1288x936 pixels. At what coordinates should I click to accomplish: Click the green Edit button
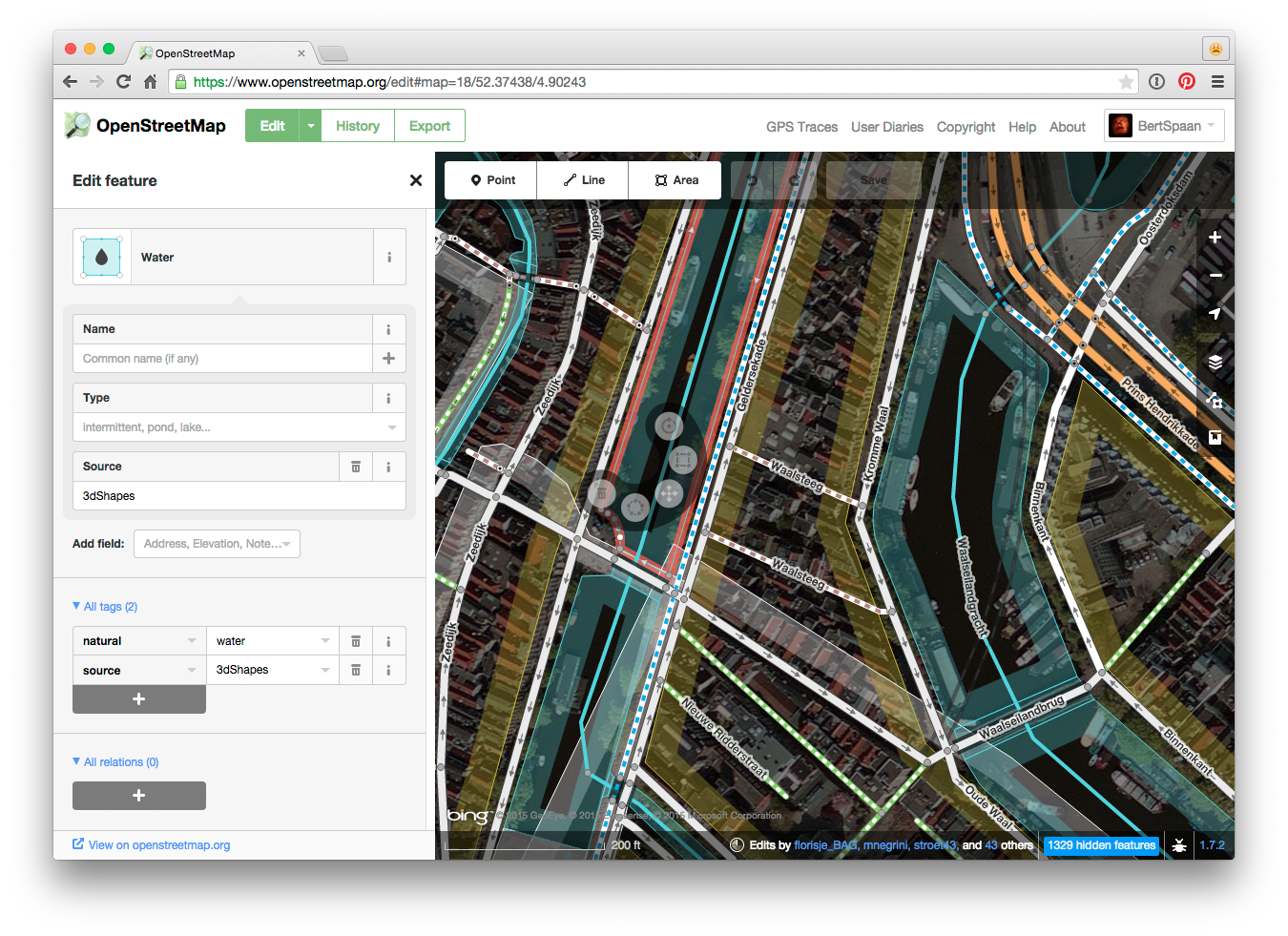tap(272, 126)
